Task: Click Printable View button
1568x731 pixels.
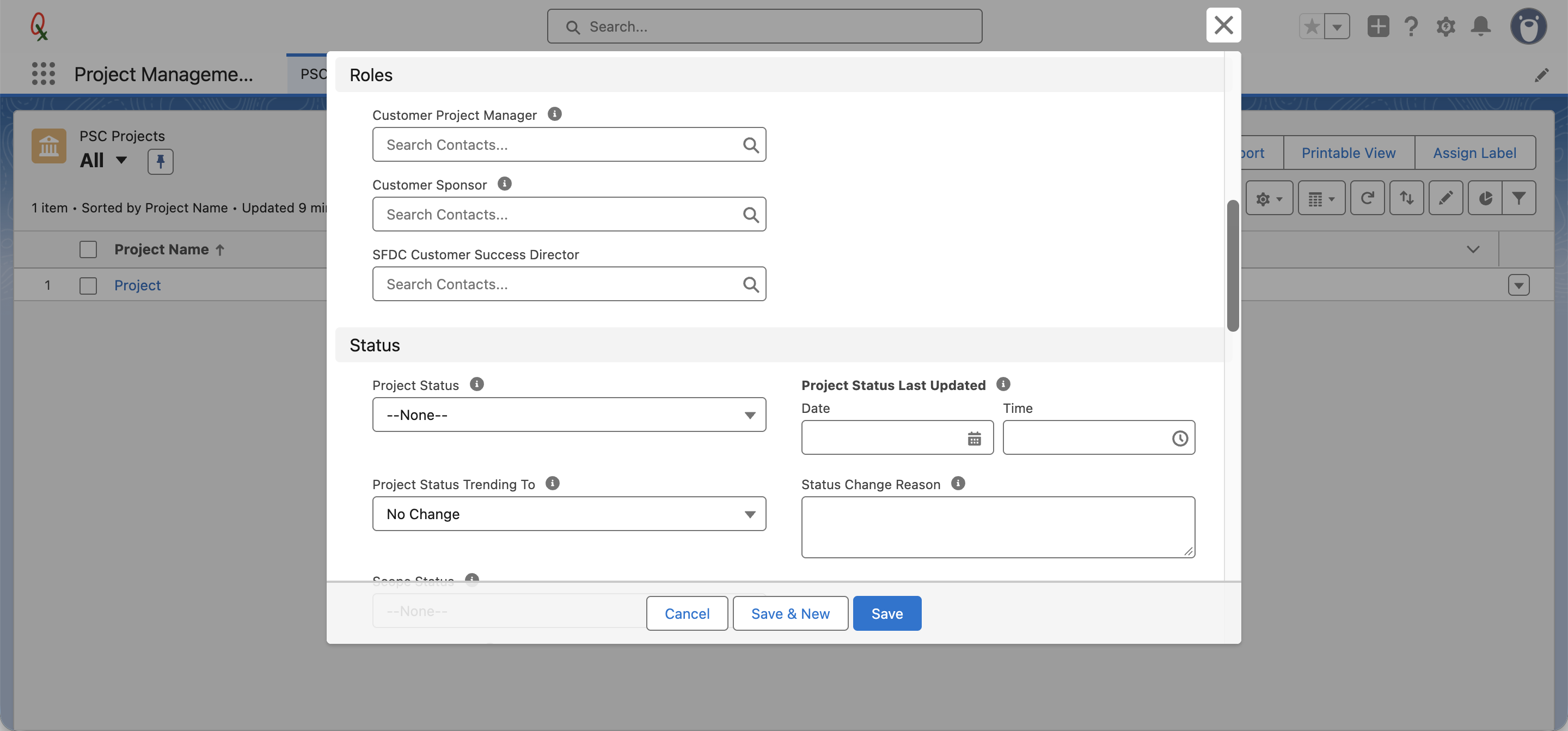Action: (x=1348, y=153)
